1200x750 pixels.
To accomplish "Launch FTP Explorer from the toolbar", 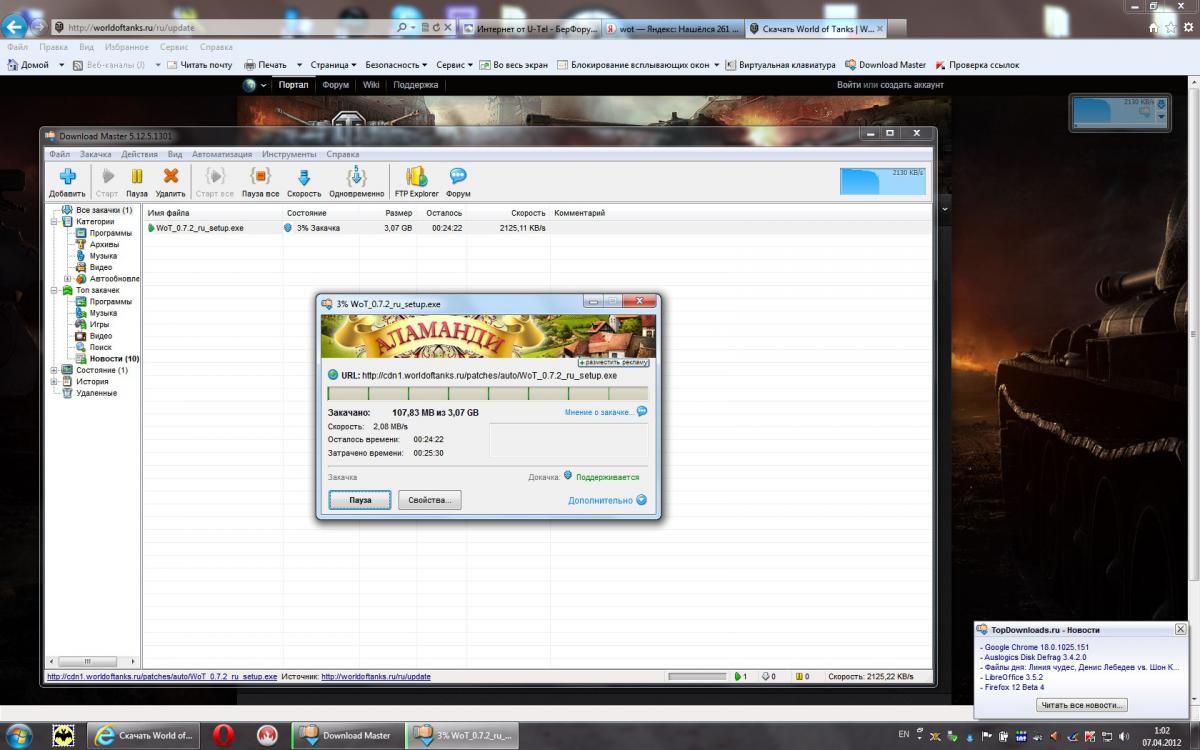I will pyautogui.click(x=416, y=181).
